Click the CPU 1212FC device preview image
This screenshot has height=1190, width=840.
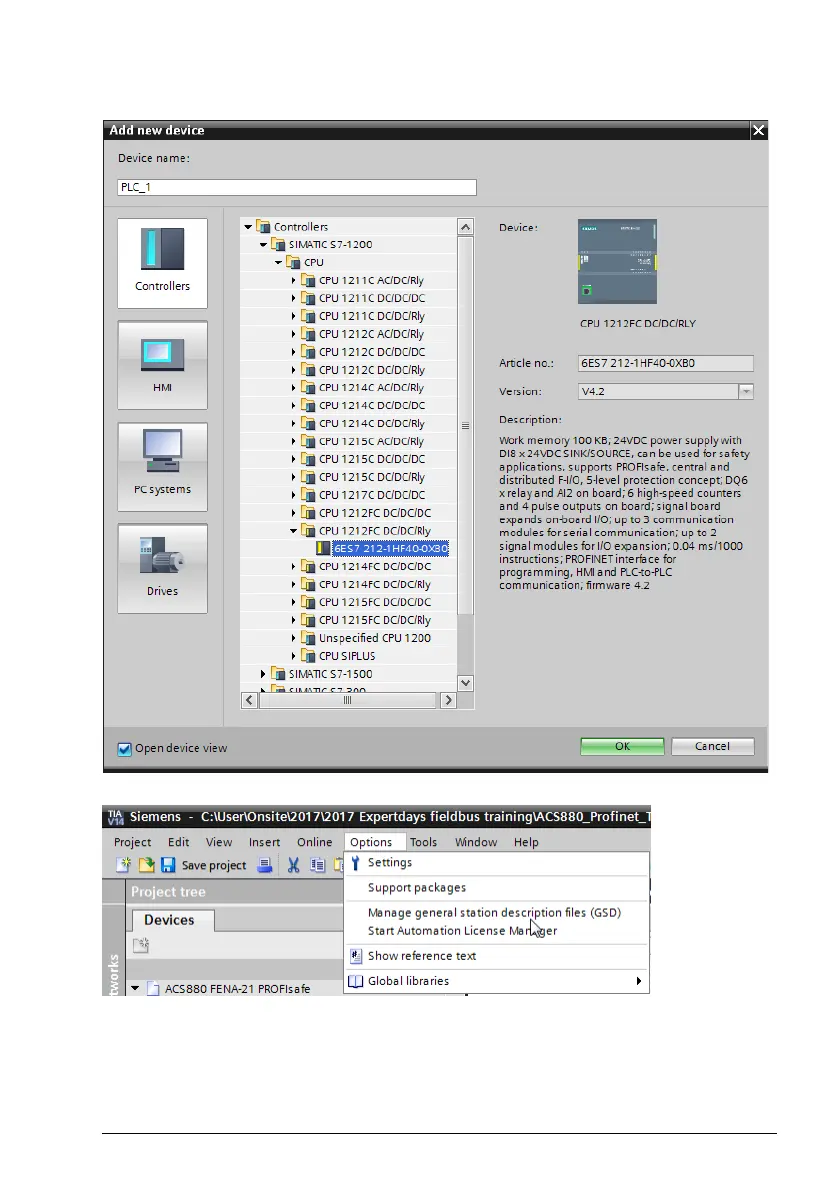coord(617,262)
